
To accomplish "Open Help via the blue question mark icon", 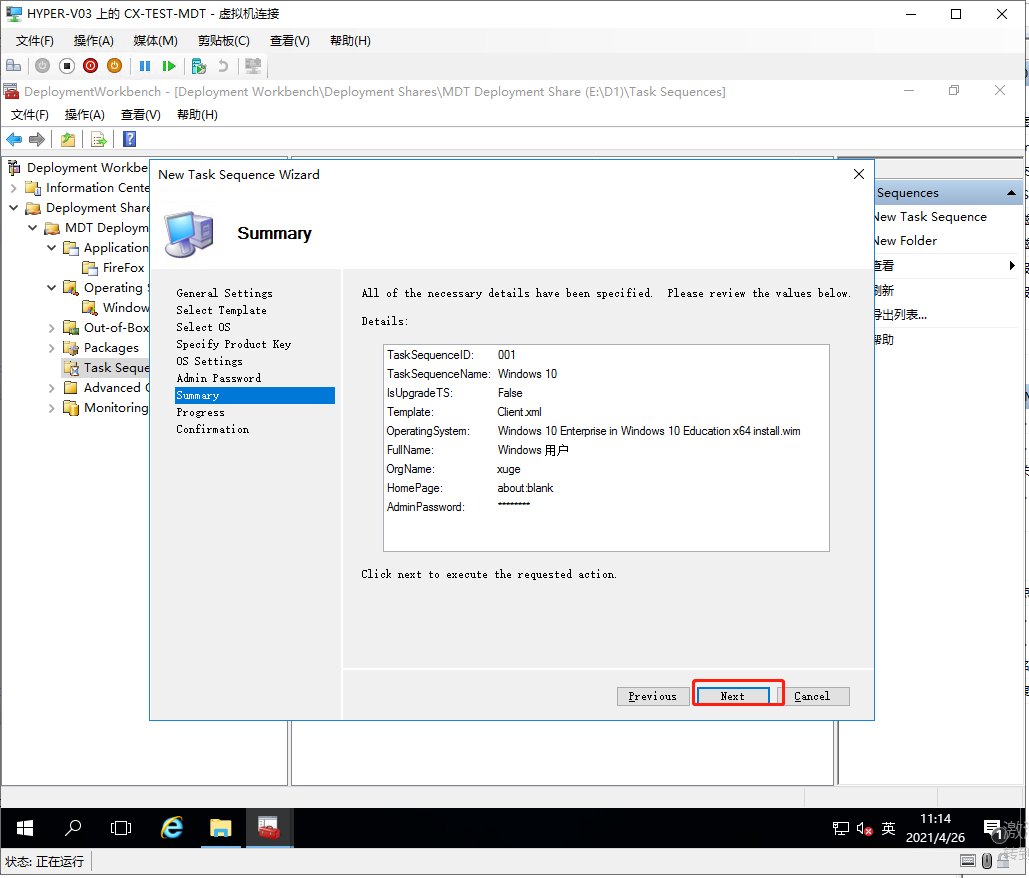I will tap(129, 139).
